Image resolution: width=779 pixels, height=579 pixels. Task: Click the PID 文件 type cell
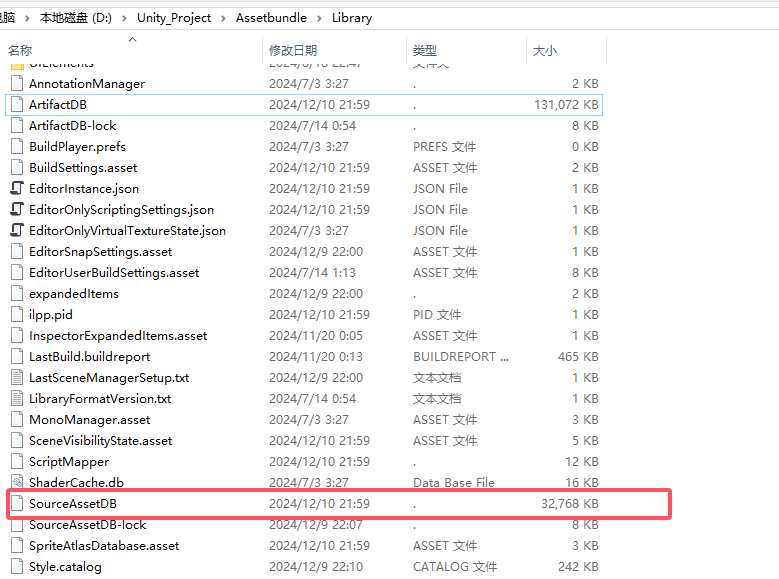437,314
